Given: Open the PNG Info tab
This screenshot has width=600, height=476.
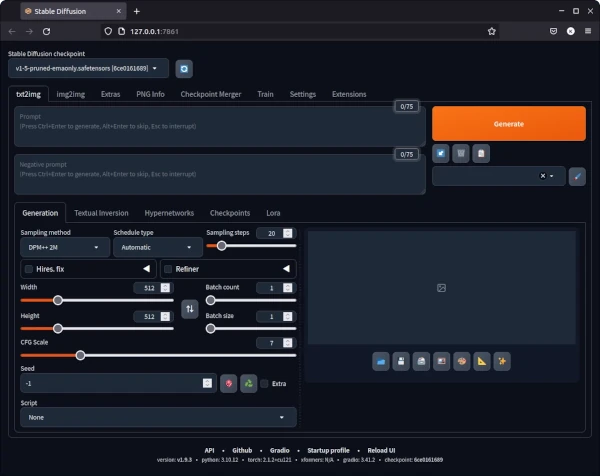Looking at the screenshot, I should pyautogui.click(x=150, y=94).
